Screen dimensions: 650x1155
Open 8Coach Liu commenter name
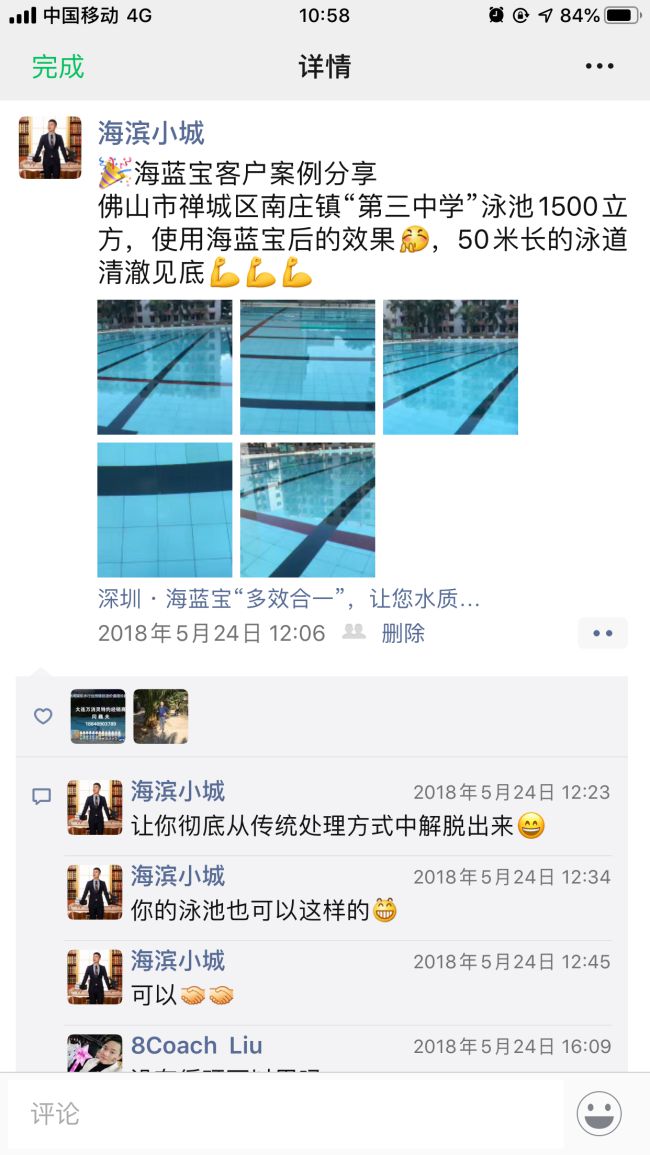pyautogui.click(x=197, y=1045)
